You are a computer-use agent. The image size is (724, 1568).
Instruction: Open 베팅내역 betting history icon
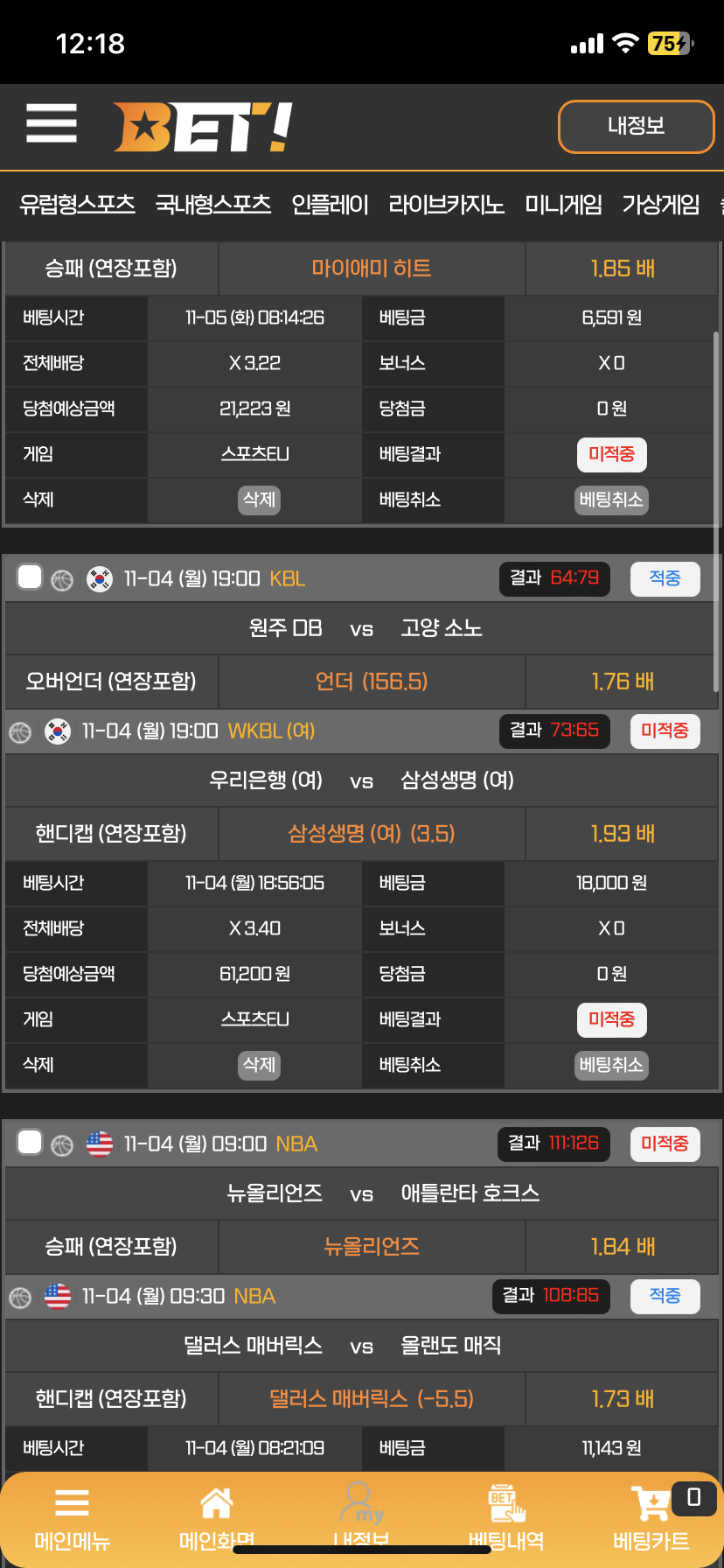[506, 1517]
